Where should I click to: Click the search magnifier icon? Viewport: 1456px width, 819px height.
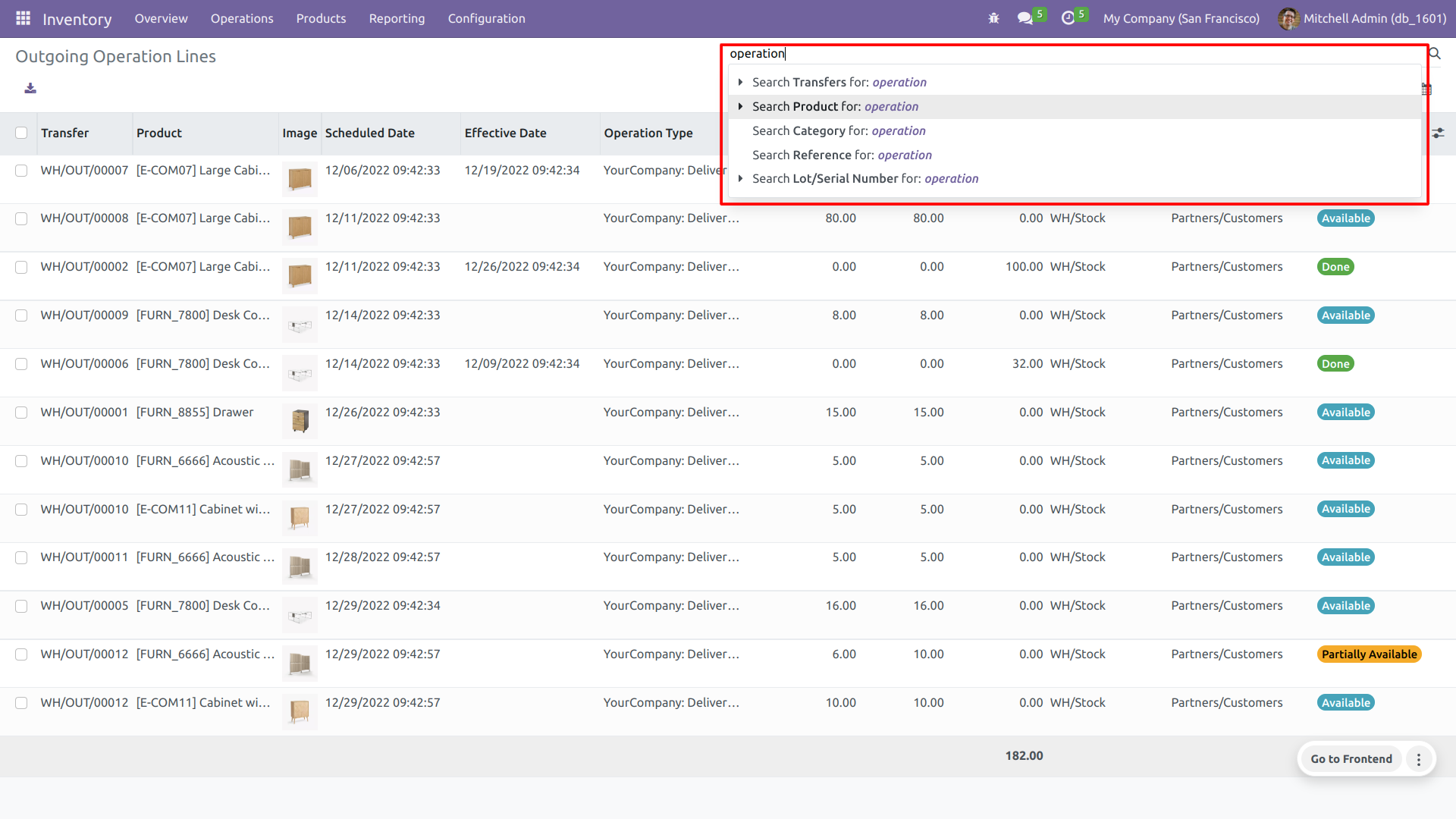coord(1434,54)
